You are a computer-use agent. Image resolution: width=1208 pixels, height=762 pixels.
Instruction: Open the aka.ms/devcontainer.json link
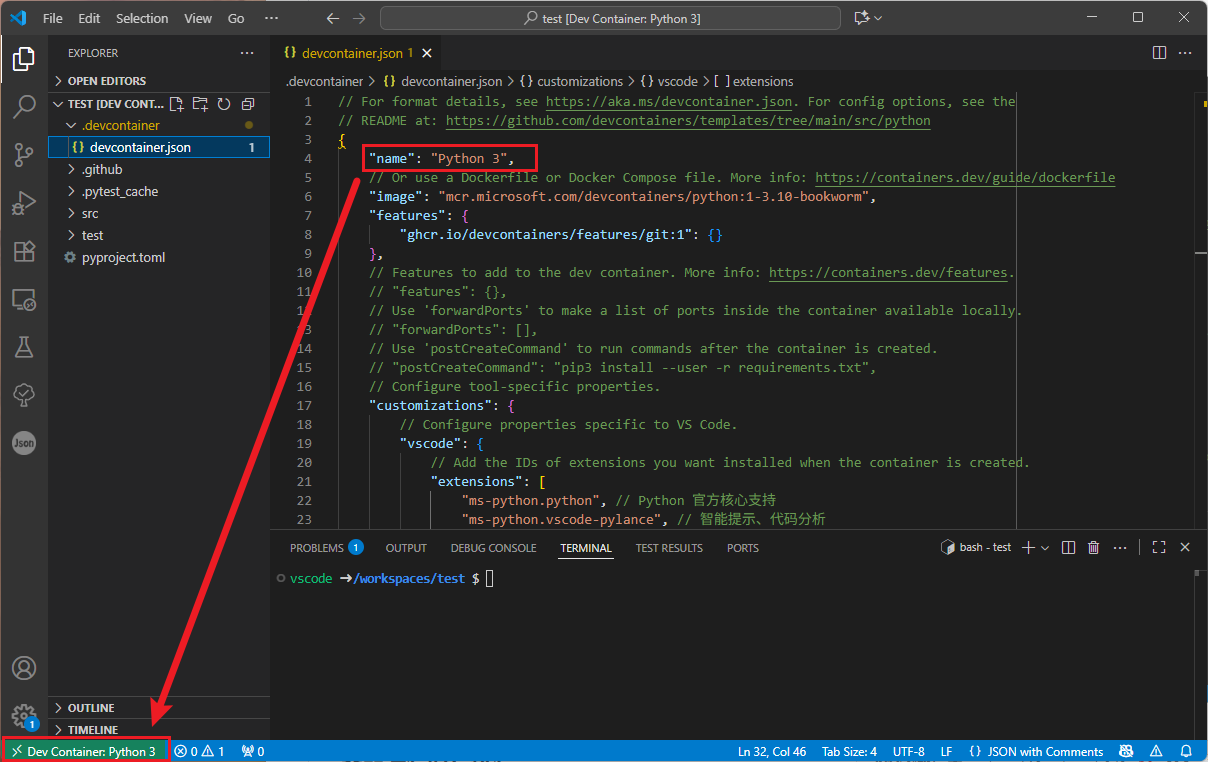click(x=670, y=101)
